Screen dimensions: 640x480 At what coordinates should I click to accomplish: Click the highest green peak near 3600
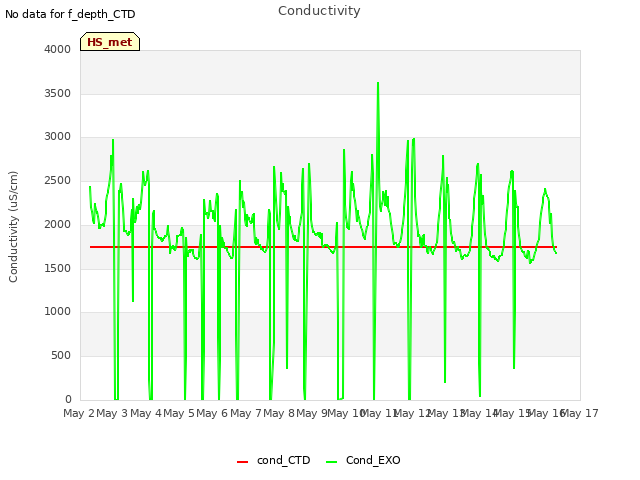pos(378,84)
